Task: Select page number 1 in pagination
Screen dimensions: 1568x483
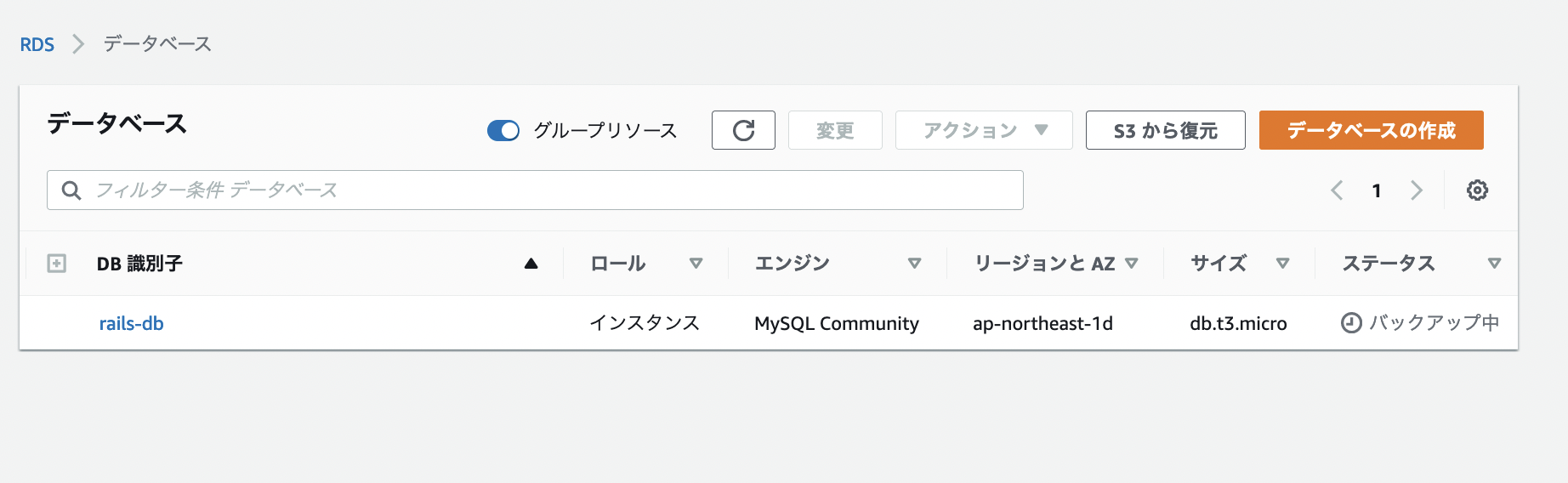Action: tap(1376, 190)
